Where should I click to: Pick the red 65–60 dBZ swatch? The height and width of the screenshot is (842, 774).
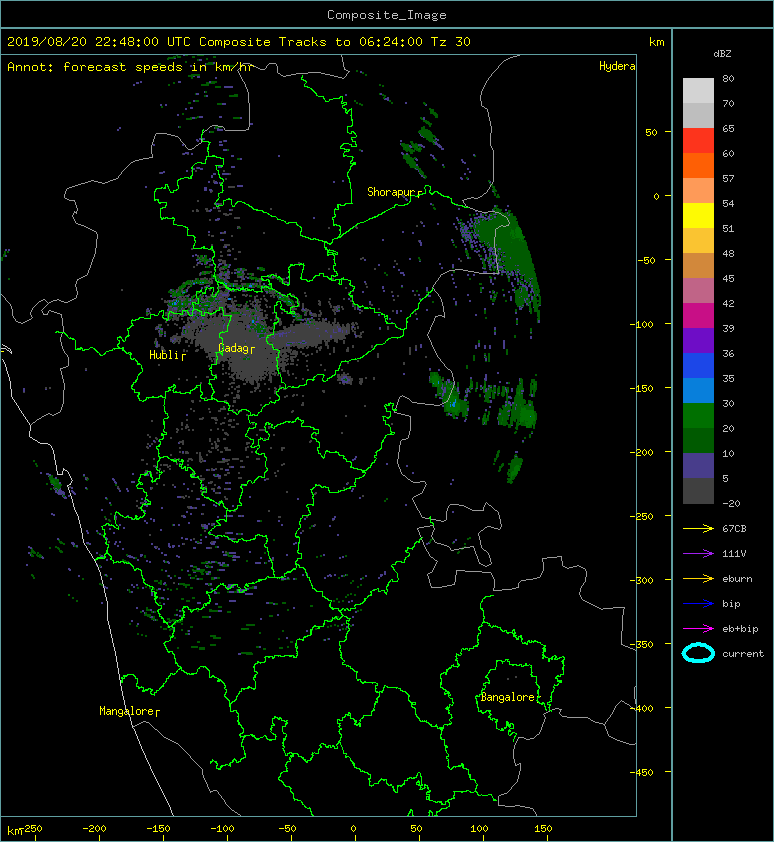[698, 140]
